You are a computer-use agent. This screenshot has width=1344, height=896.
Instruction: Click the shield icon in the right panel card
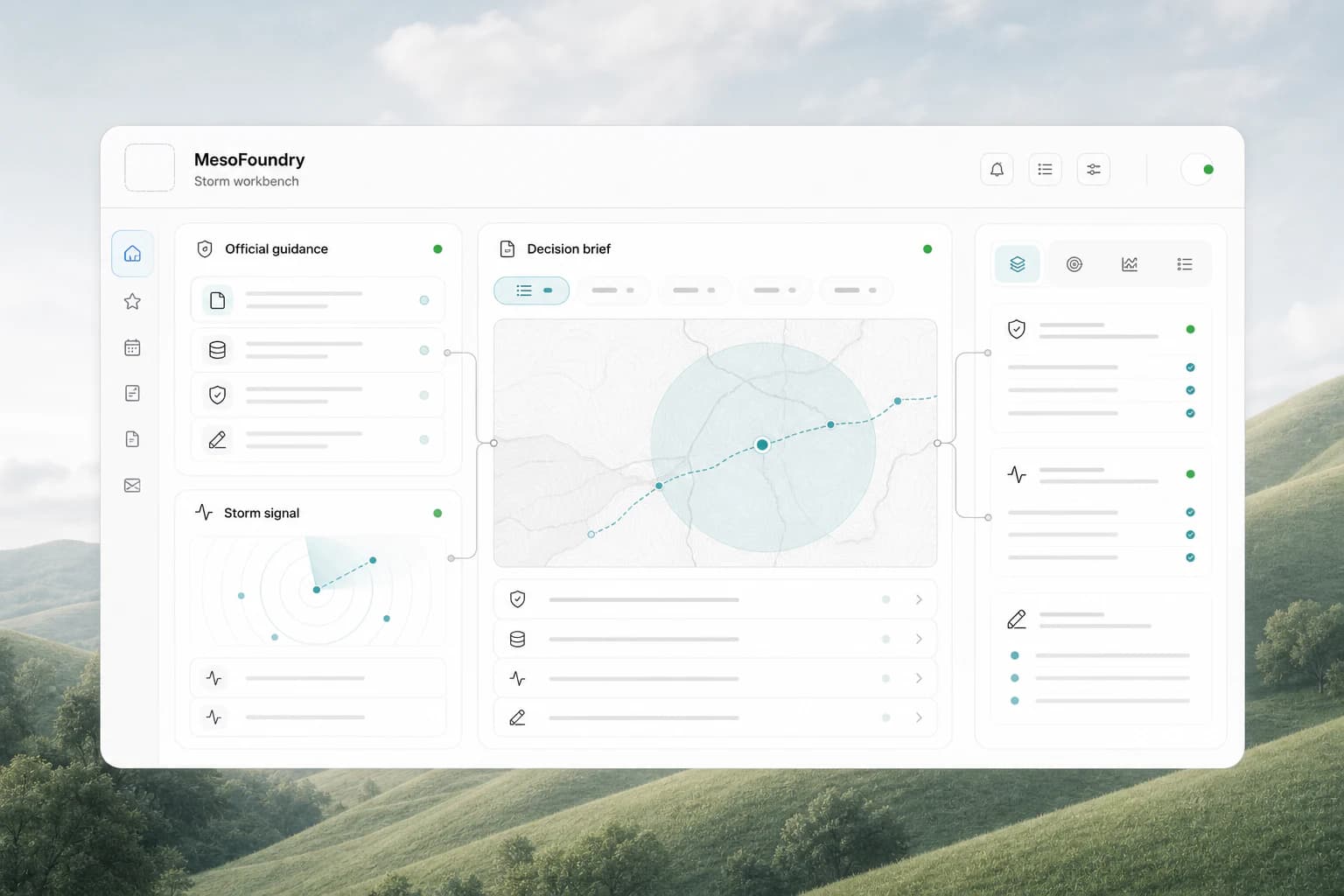1017,329
